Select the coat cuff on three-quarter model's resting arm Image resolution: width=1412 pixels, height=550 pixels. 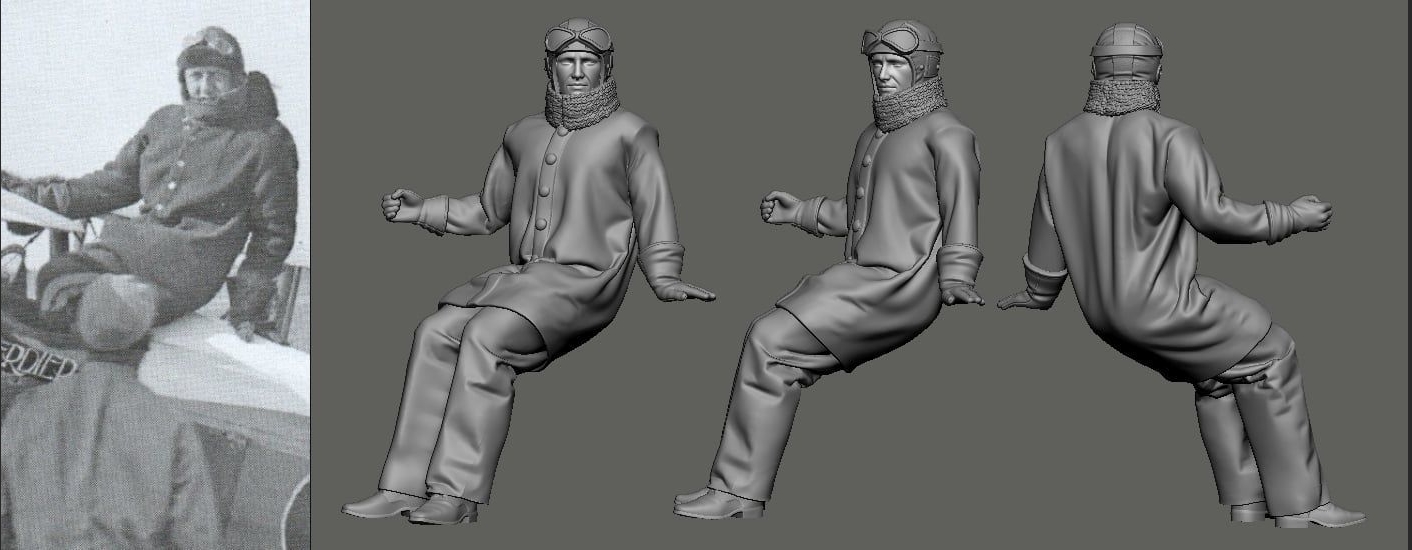pyautogui.click(x=963, y=264)
